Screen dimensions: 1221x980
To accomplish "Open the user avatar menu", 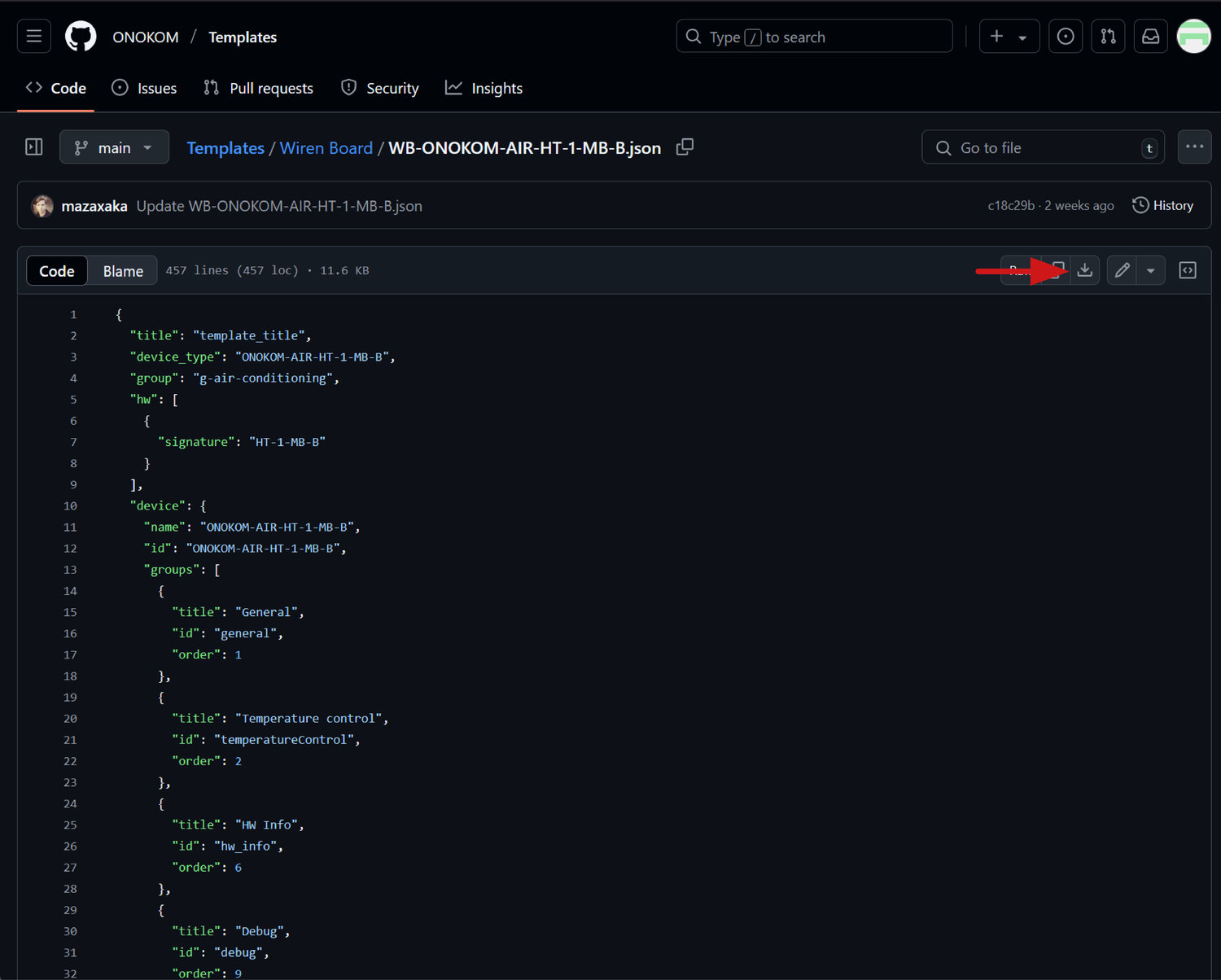I will point(1194,37).
